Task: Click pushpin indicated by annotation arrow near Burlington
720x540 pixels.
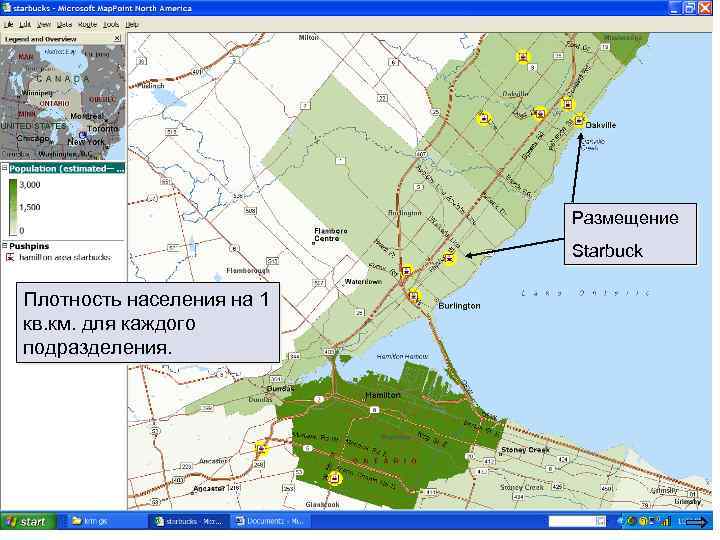Action: (x=450, y=259)
